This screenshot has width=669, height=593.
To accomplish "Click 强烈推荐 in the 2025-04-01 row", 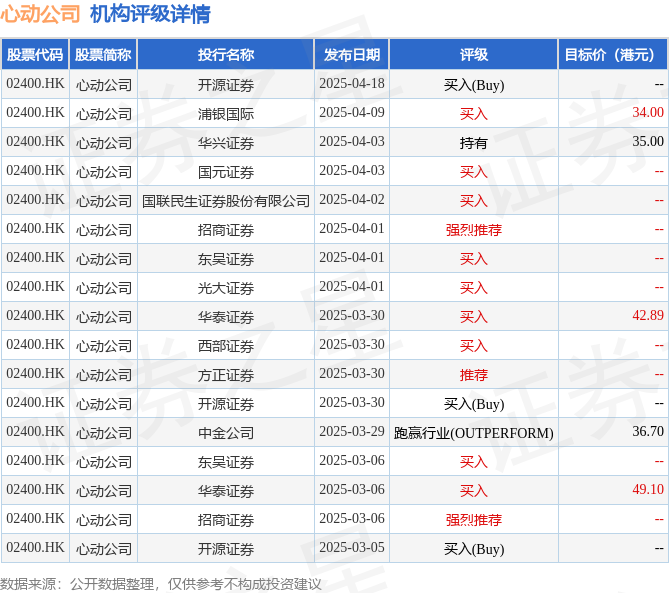I will pyautogui.click(x=474, y=230).
